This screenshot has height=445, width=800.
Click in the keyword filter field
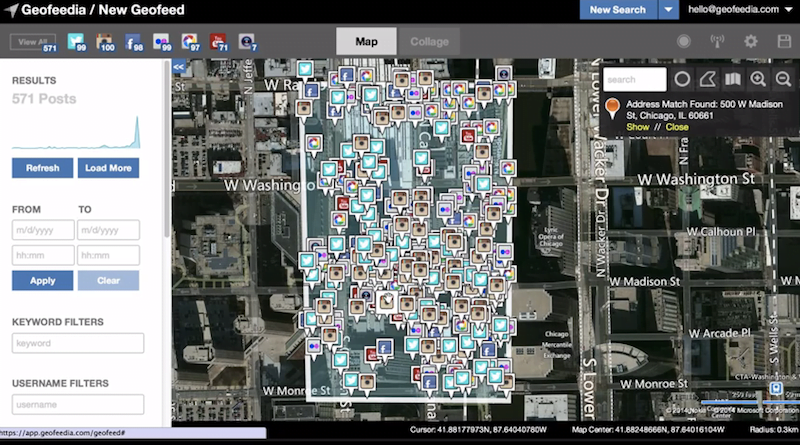[x=78, y=343]
